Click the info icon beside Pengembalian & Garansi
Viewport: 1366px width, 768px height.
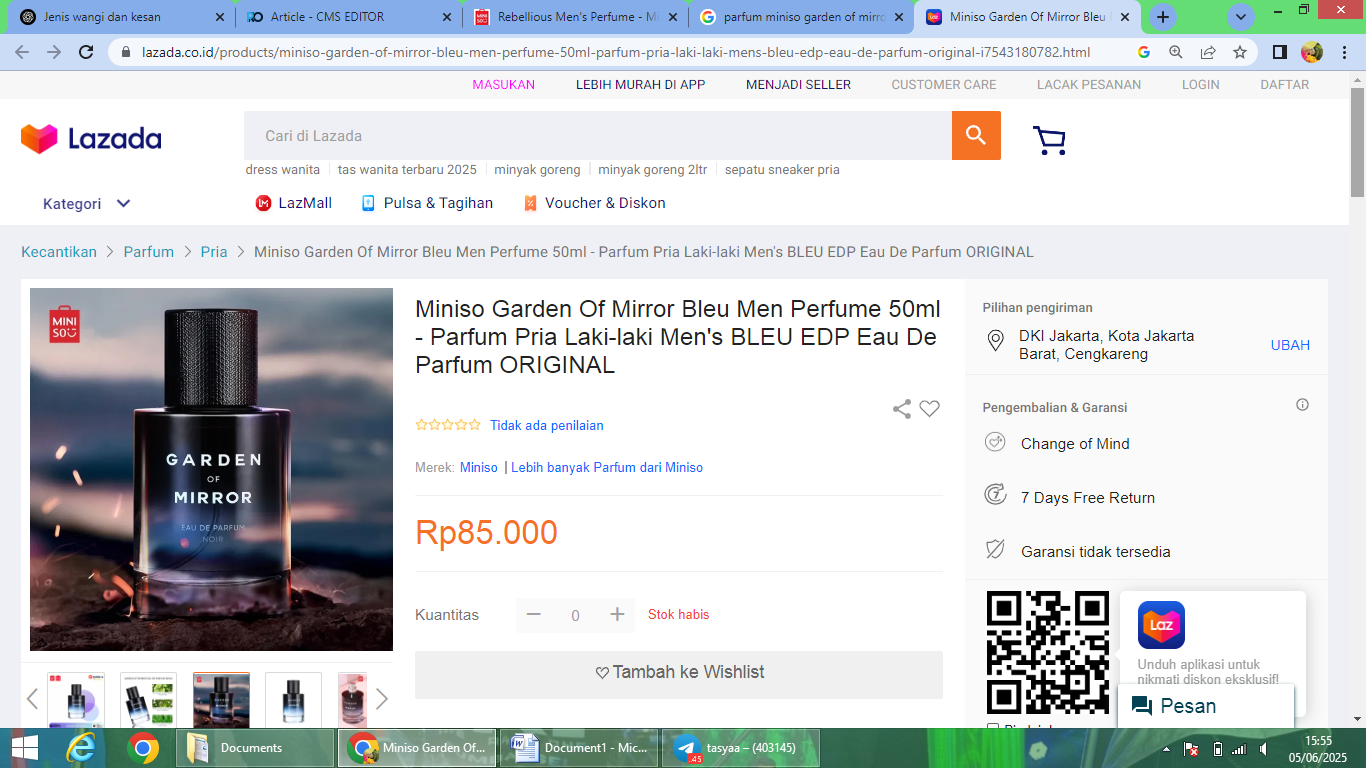pos(1302,405)
